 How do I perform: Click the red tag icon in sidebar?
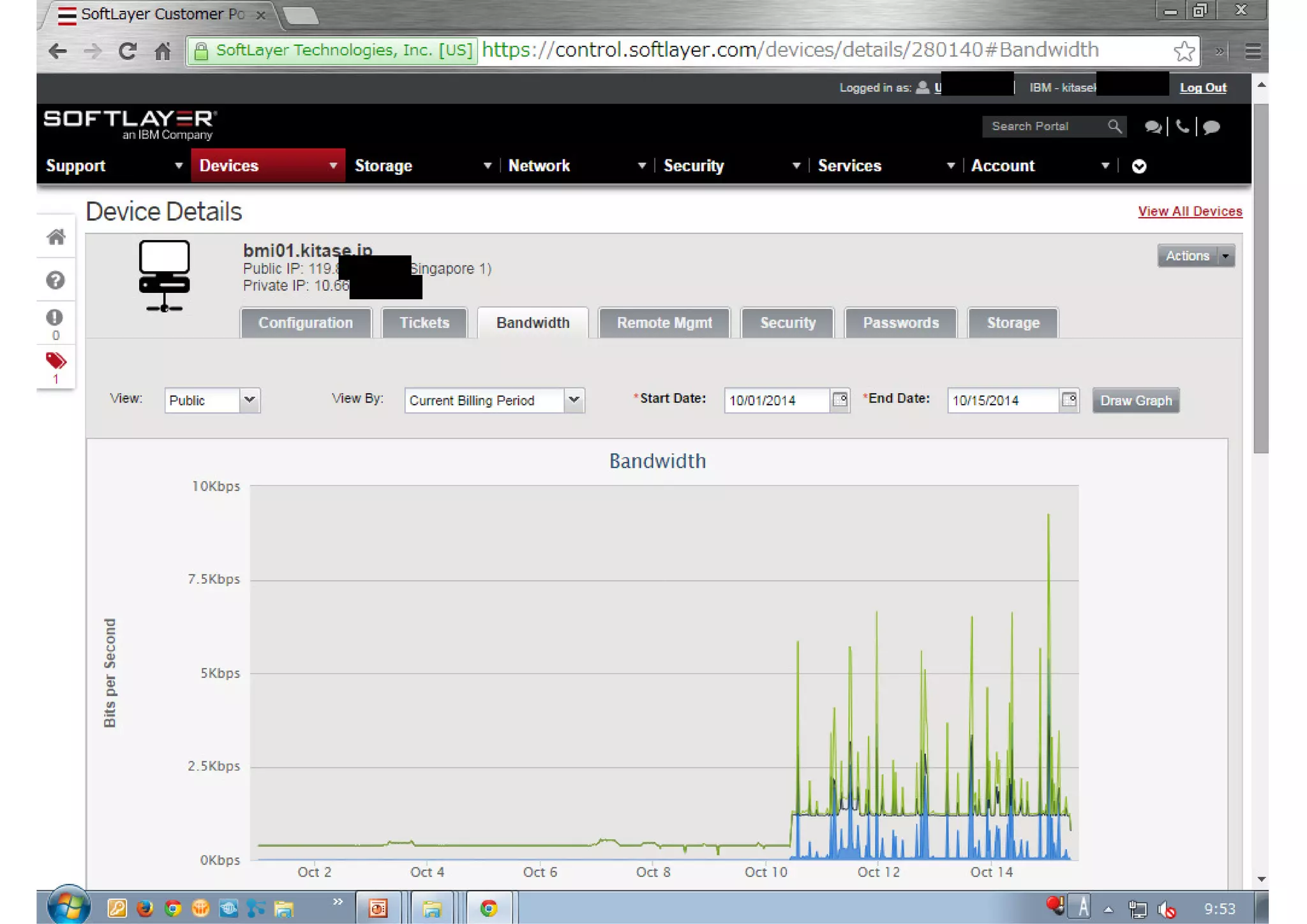click(56, 361)
